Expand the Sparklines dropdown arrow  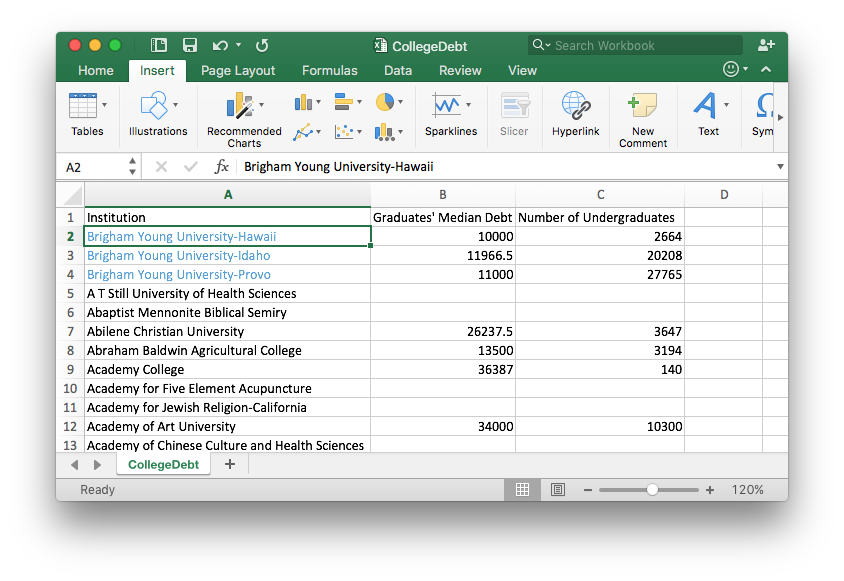468,105
